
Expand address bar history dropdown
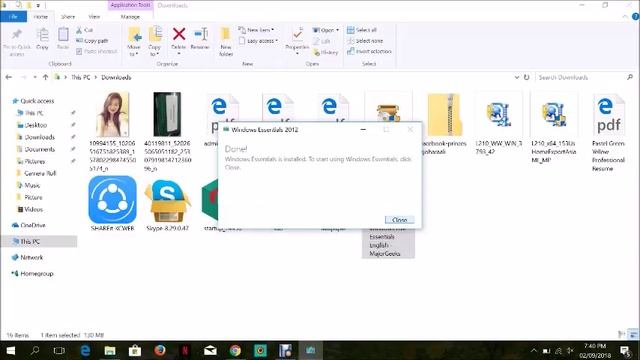coord(517,77)
